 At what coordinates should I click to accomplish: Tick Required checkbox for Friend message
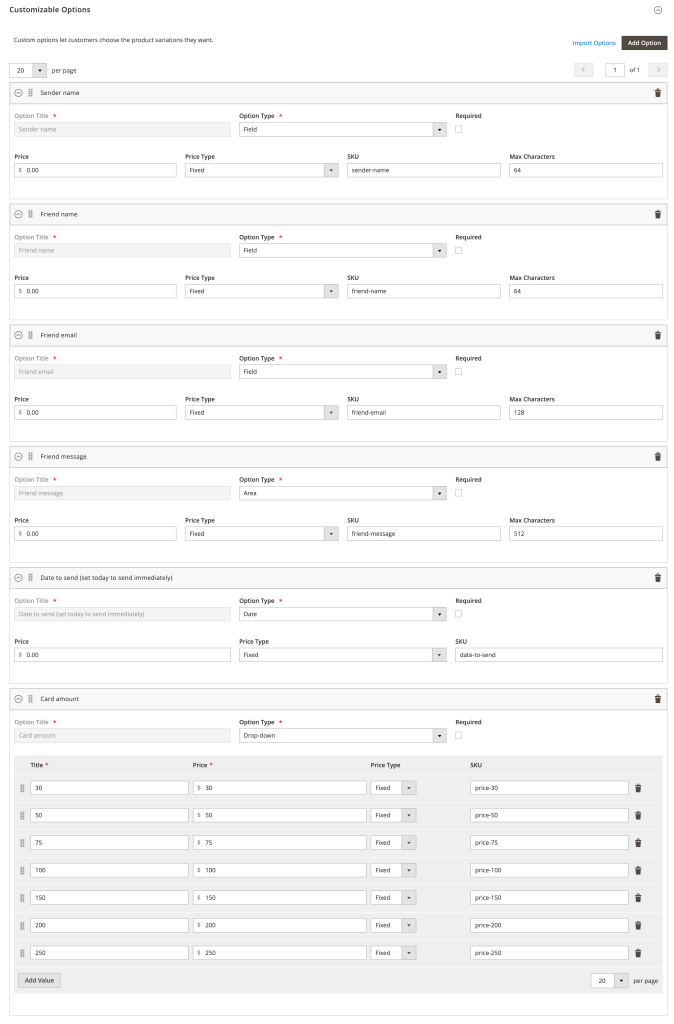click(459, 493)
